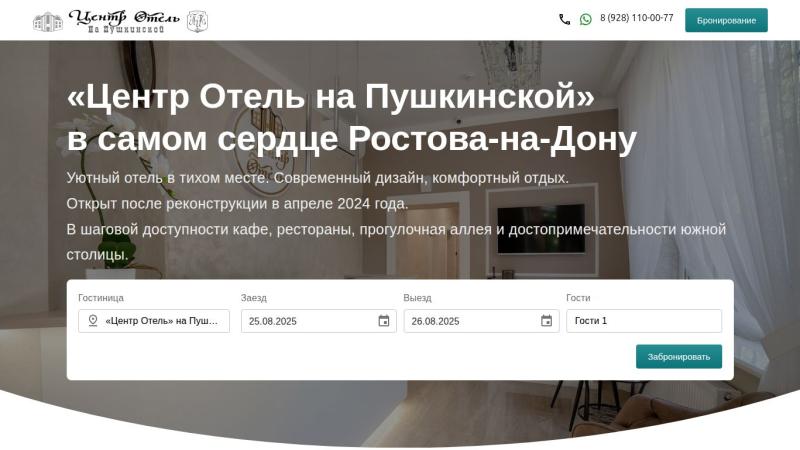Open the check-out calendar icon

[x=546, y=321]
